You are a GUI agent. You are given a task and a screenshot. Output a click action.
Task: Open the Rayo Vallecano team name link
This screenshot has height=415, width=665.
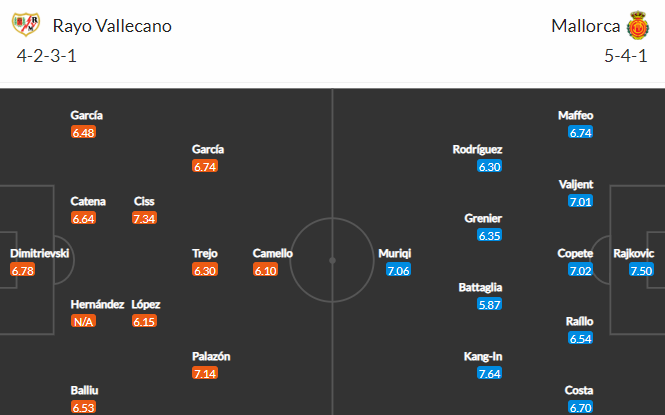pos(112,26)
